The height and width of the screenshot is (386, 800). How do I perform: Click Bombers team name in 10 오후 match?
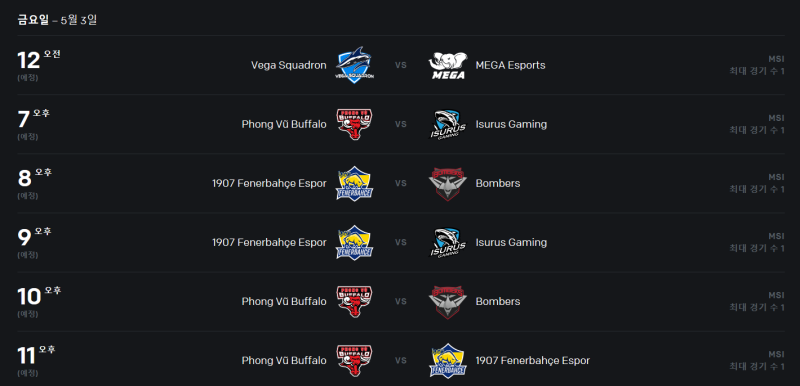pyautogui.click(x=498, y=302)
